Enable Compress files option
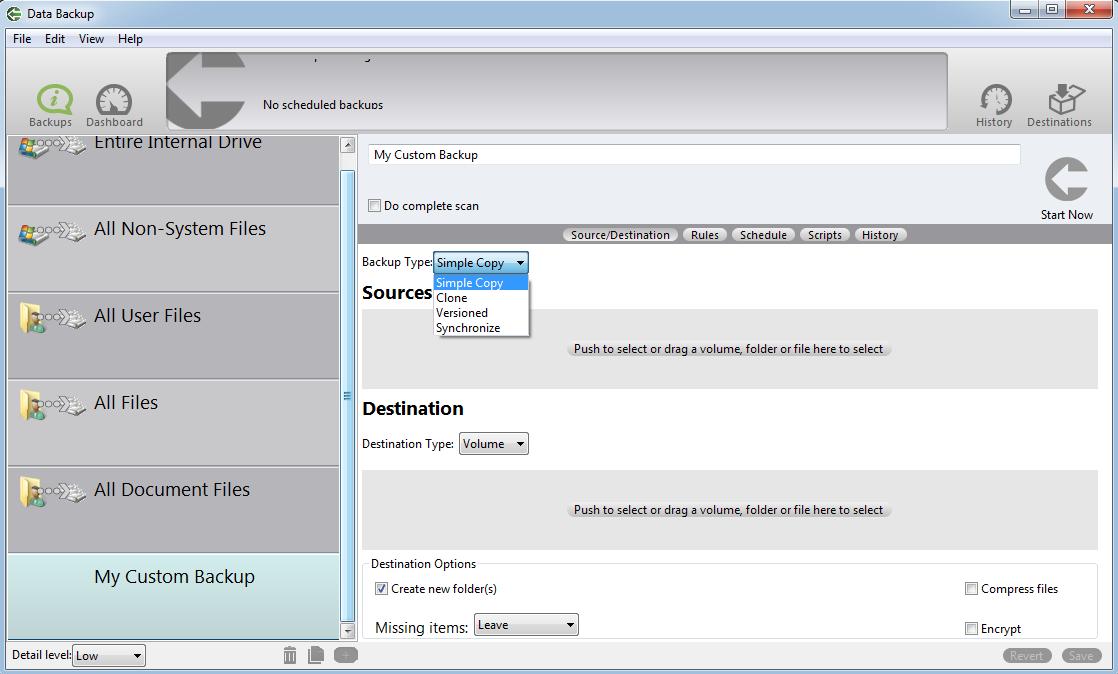 (x=971, y=588)
